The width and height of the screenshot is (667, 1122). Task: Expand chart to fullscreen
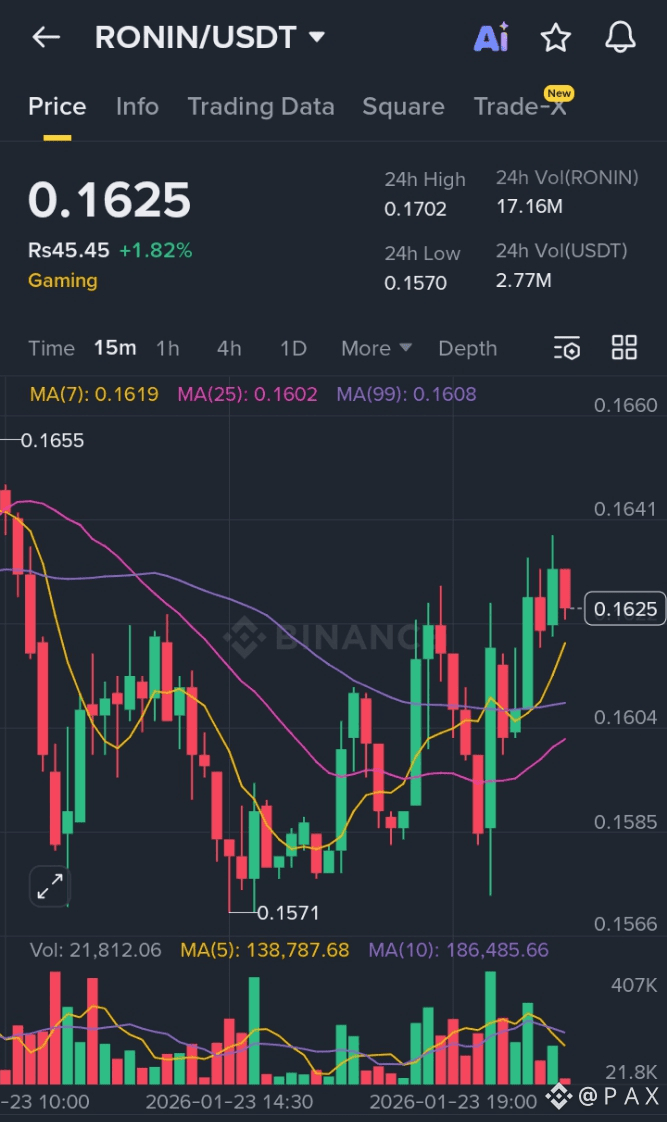[50, 887]
